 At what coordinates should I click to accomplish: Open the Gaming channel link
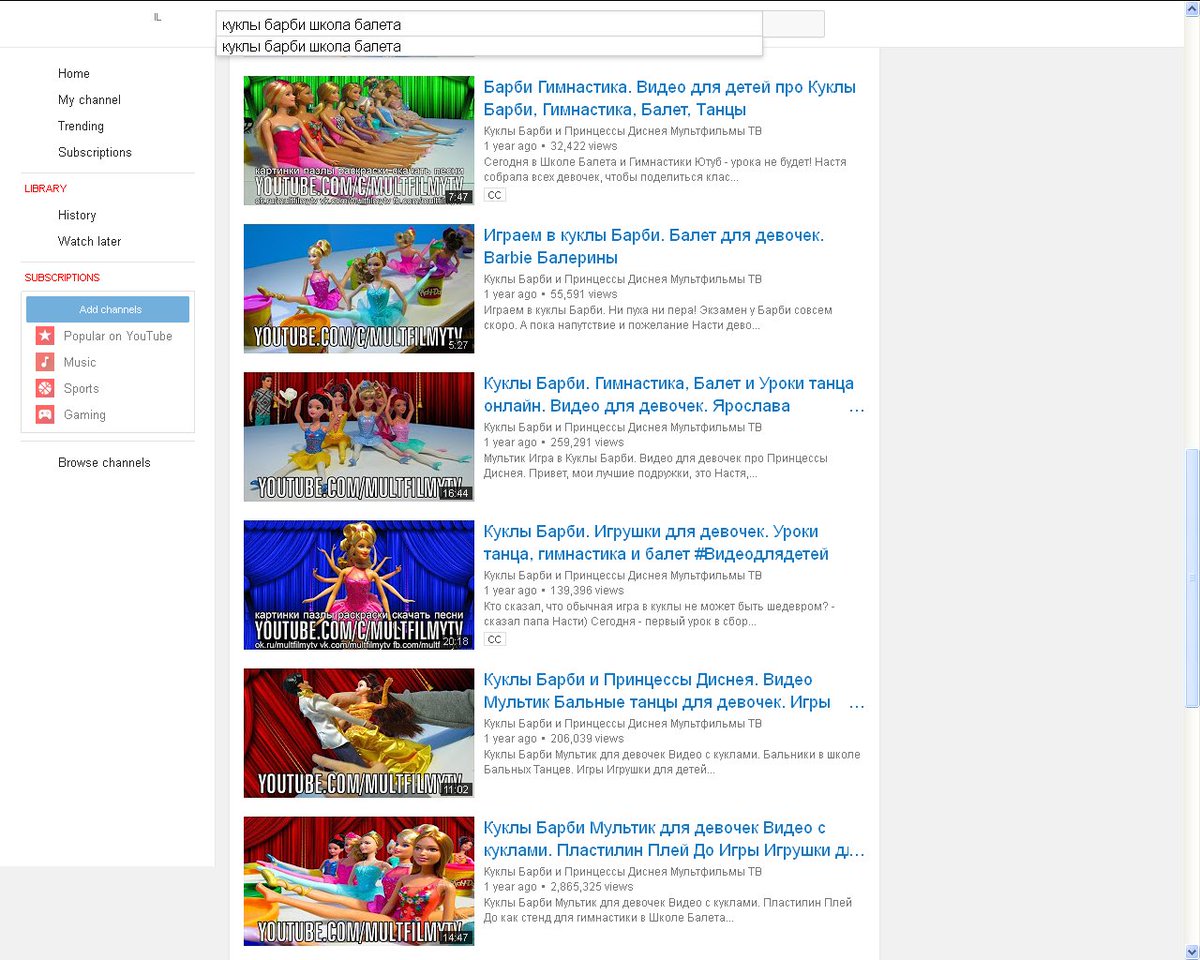(x=84, y=414)
